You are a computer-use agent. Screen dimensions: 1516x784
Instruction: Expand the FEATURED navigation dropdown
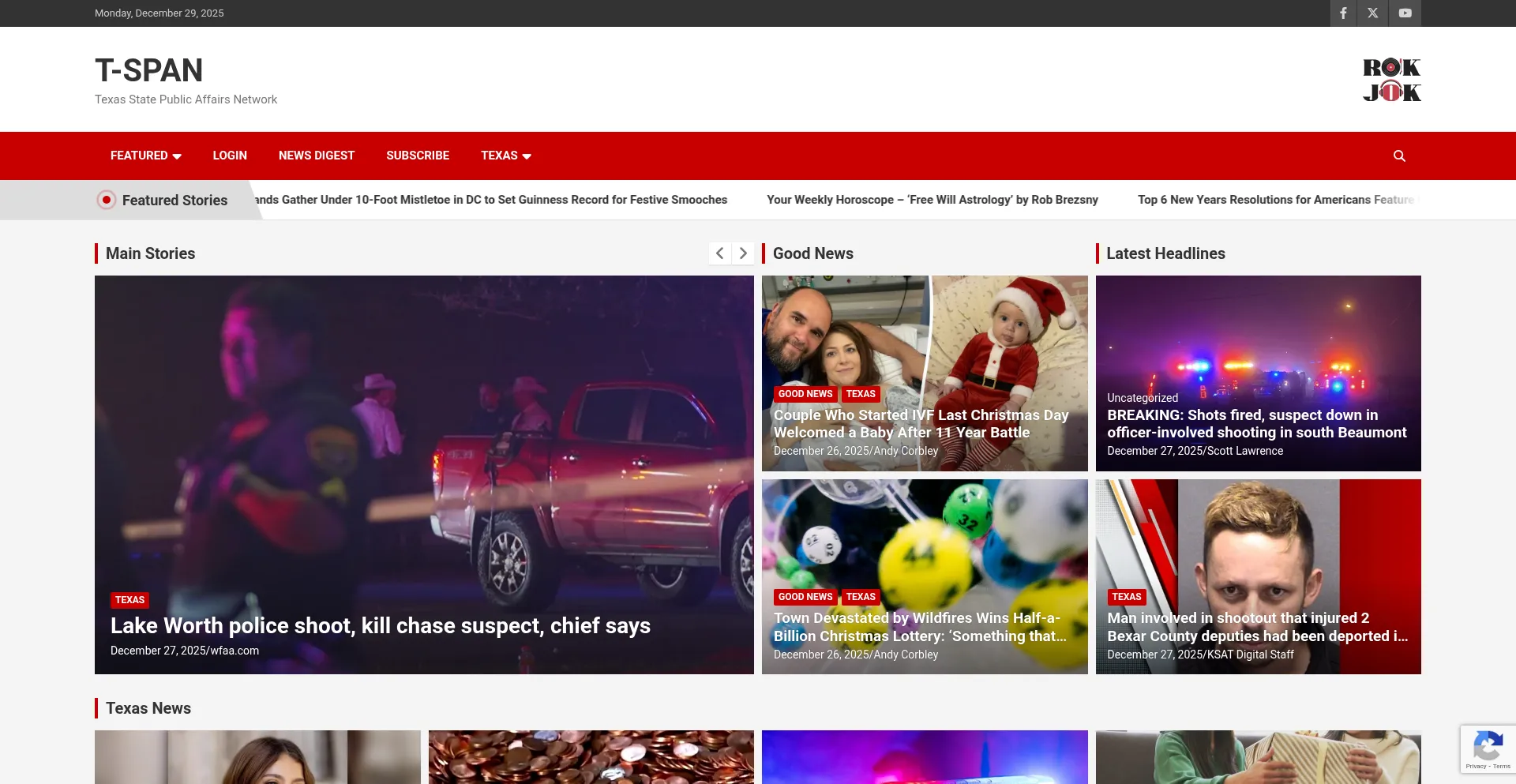click(x=145, y=156)
